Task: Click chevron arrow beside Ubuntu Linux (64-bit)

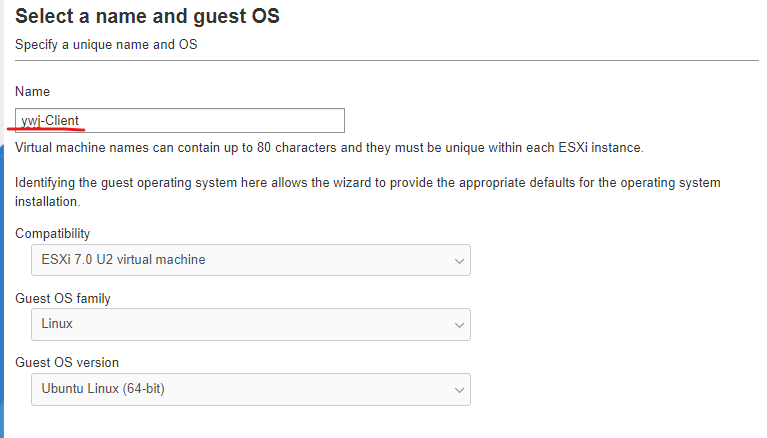Action: 459,390
